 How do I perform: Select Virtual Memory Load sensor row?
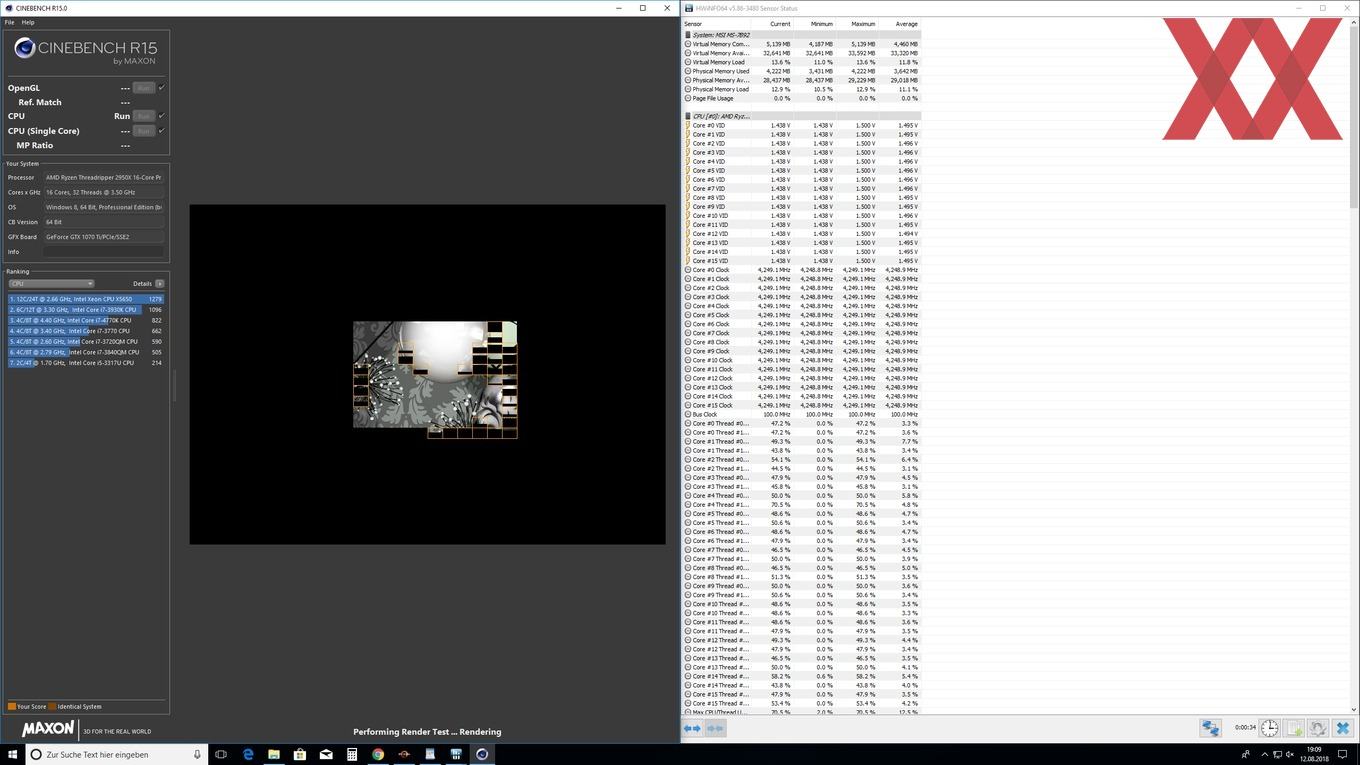coord(802,62)
